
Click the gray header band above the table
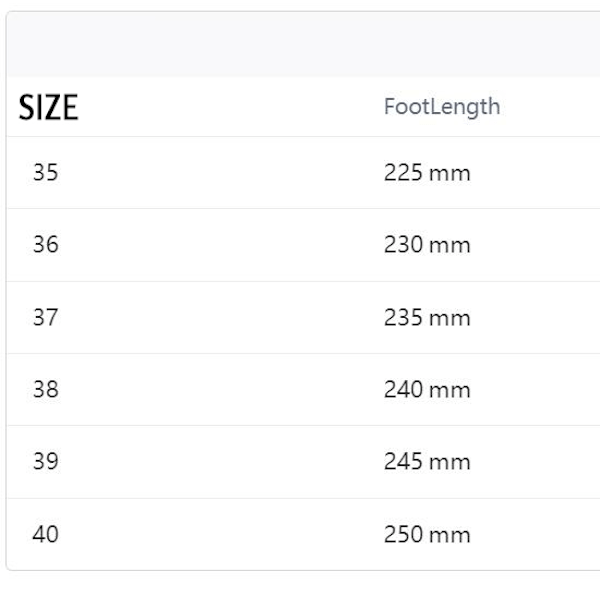tap(303, 44)
